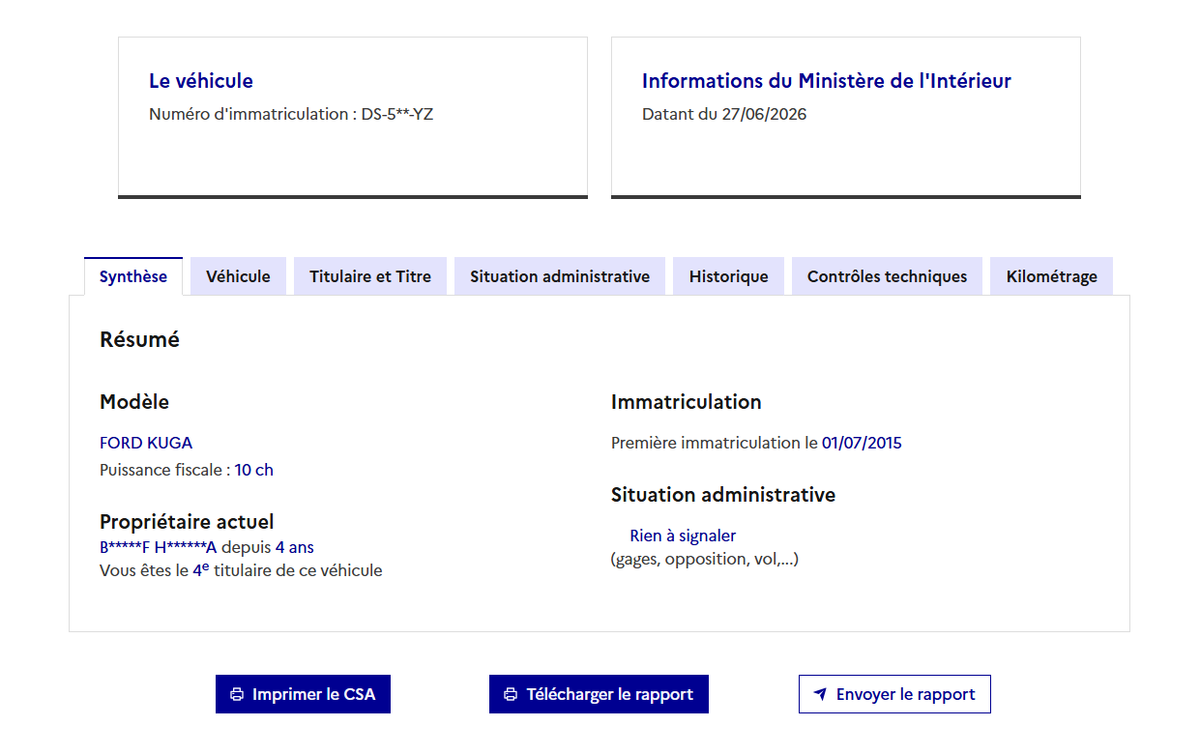This screenshot has height=750, width=1200.
Task: Open the Contrôles techniques tab
Action: click(x=887, y=277)
